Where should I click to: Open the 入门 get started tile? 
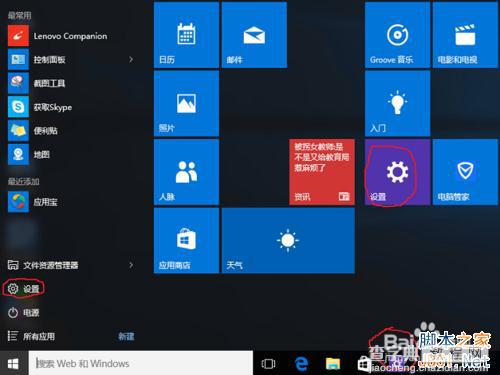point(397,104)
